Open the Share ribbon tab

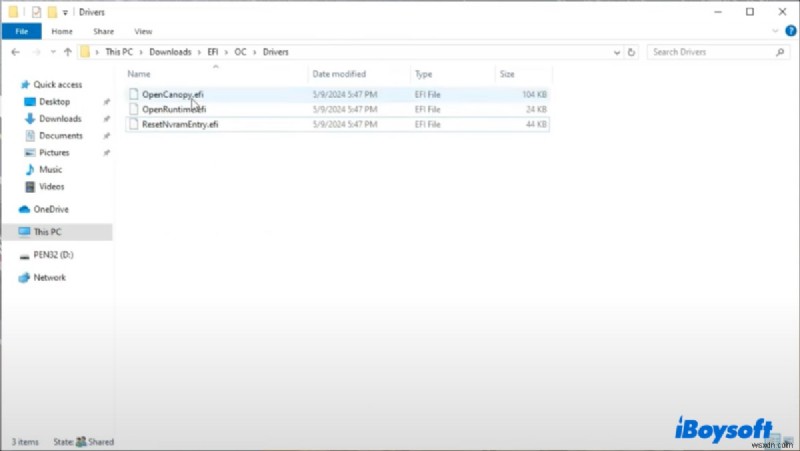coord(104,31)
